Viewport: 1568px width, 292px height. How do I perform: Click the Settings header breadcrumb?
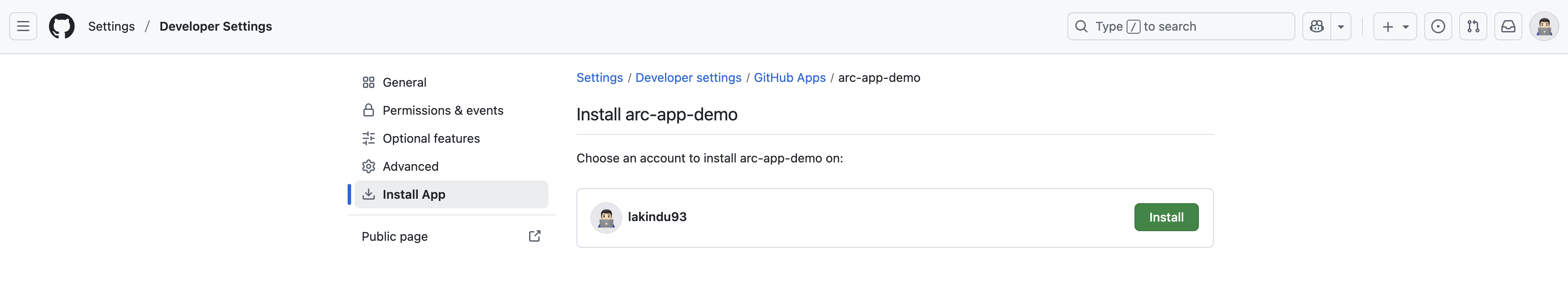pos(111,26)
